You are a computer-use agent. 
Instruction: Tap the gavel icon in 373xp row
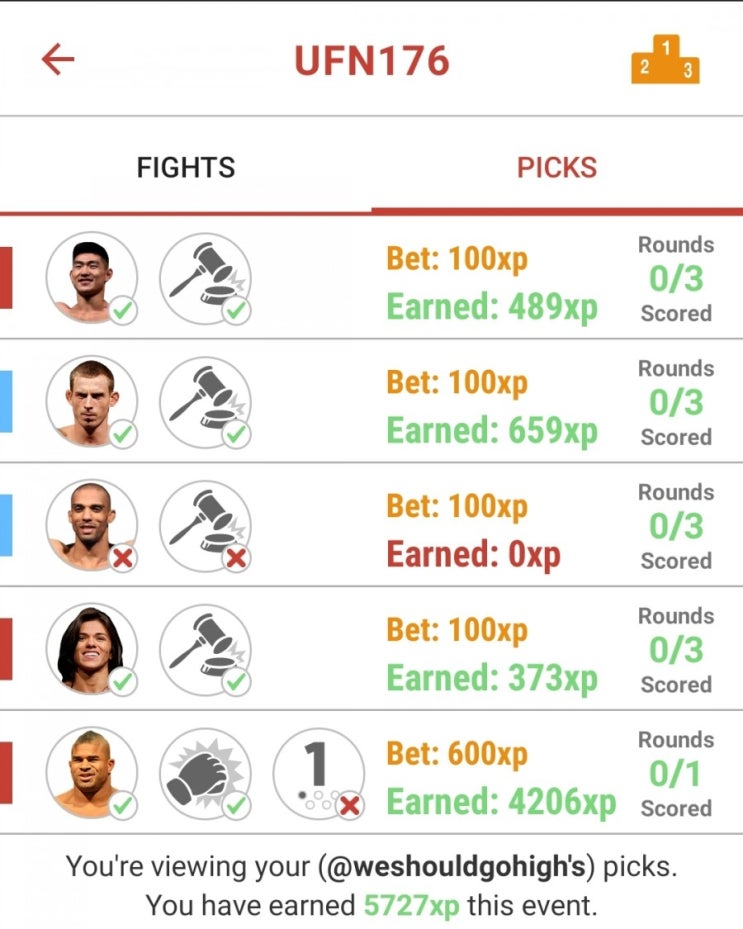point(205,650)
